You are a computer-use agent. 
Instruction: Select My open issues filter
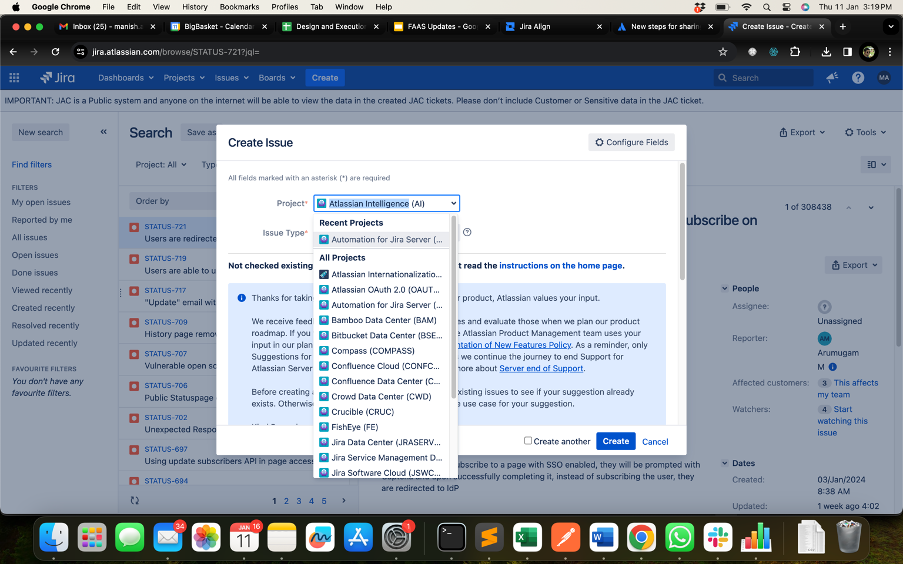point(41,202)
